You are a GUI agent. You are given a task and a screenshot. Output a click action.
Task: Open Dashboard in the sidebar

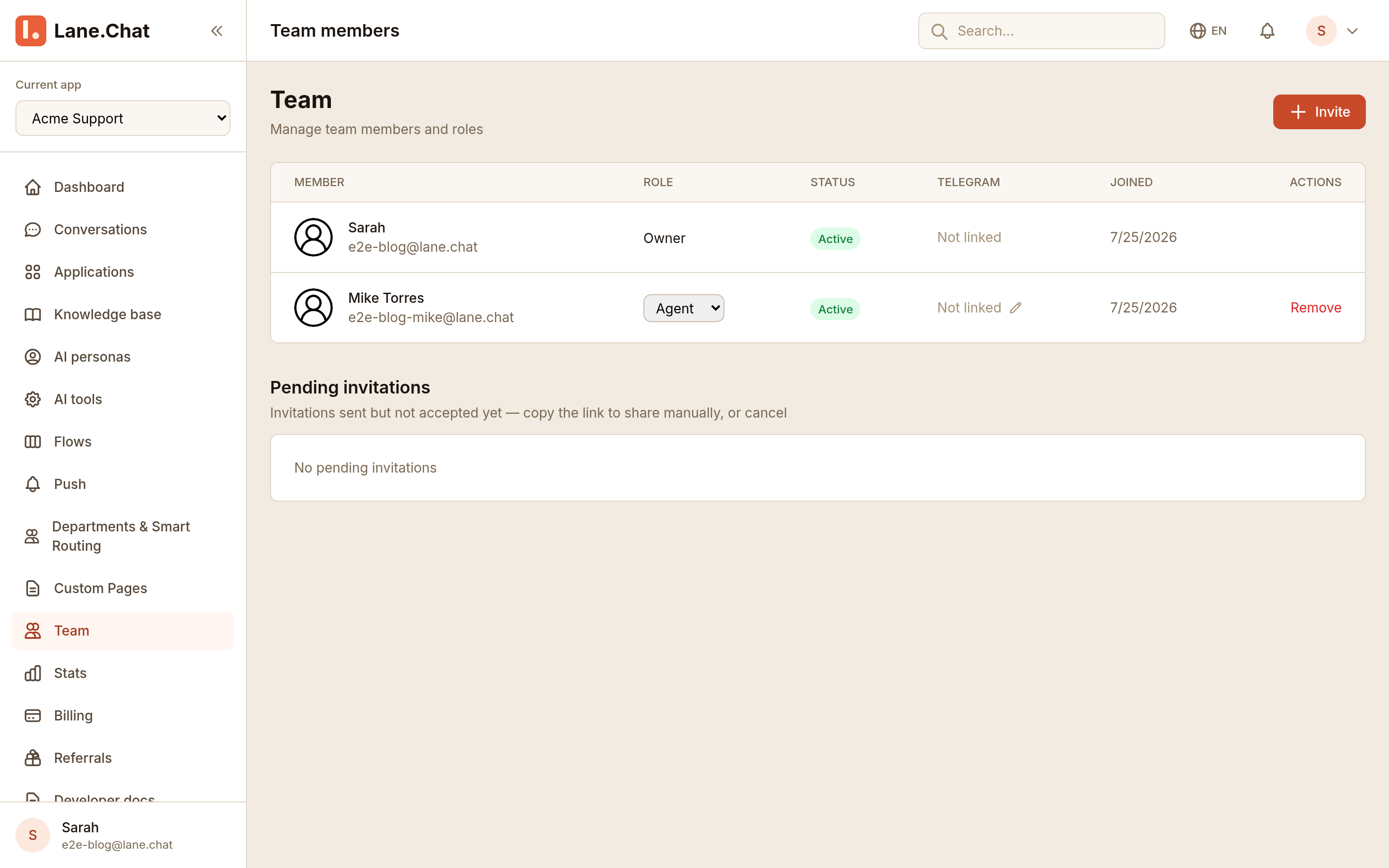(x=123, y=187)
